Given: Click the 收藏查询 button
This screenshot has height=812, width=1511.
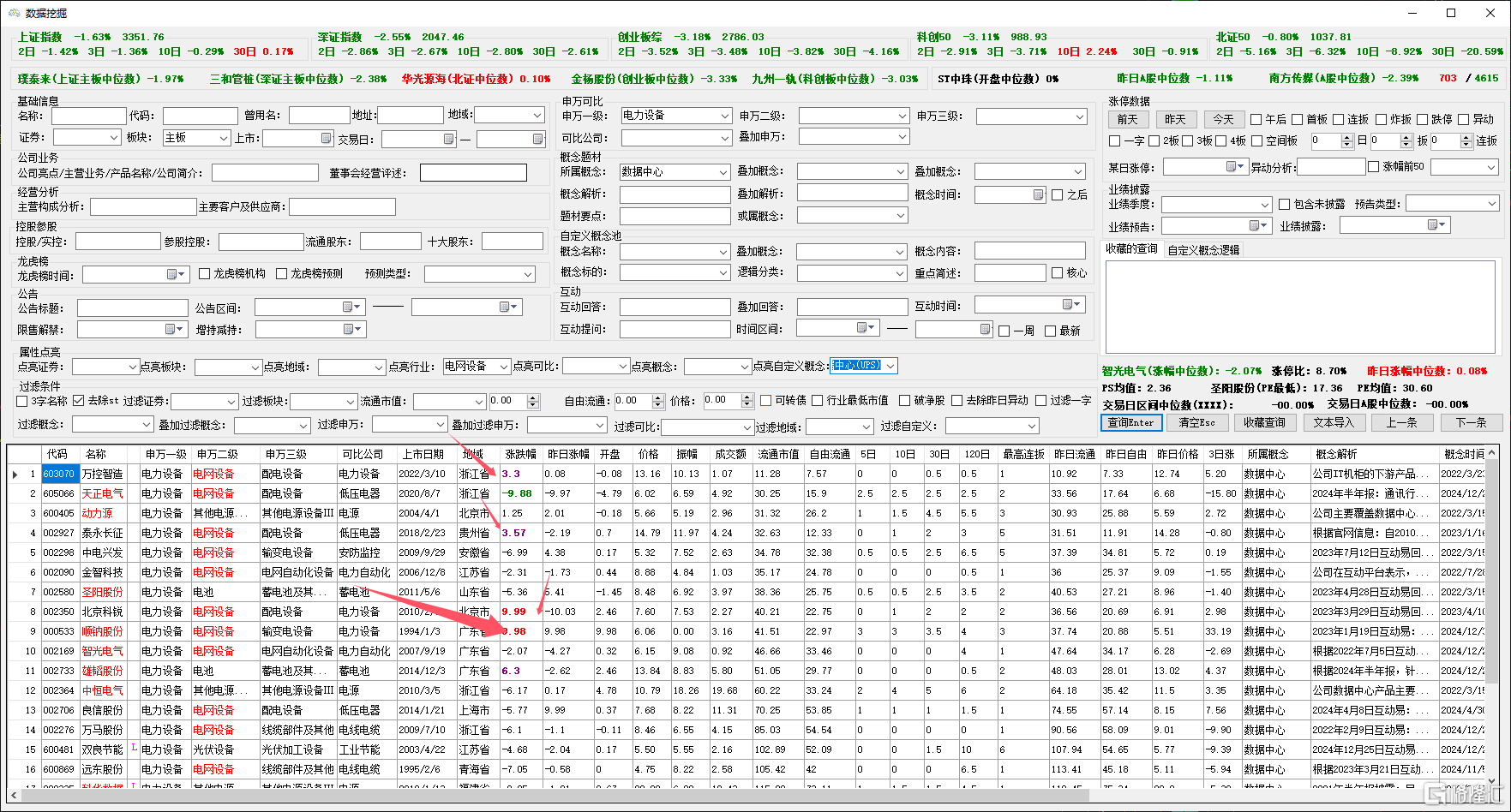Looking at the screenshot, I should click(1264, 423).
